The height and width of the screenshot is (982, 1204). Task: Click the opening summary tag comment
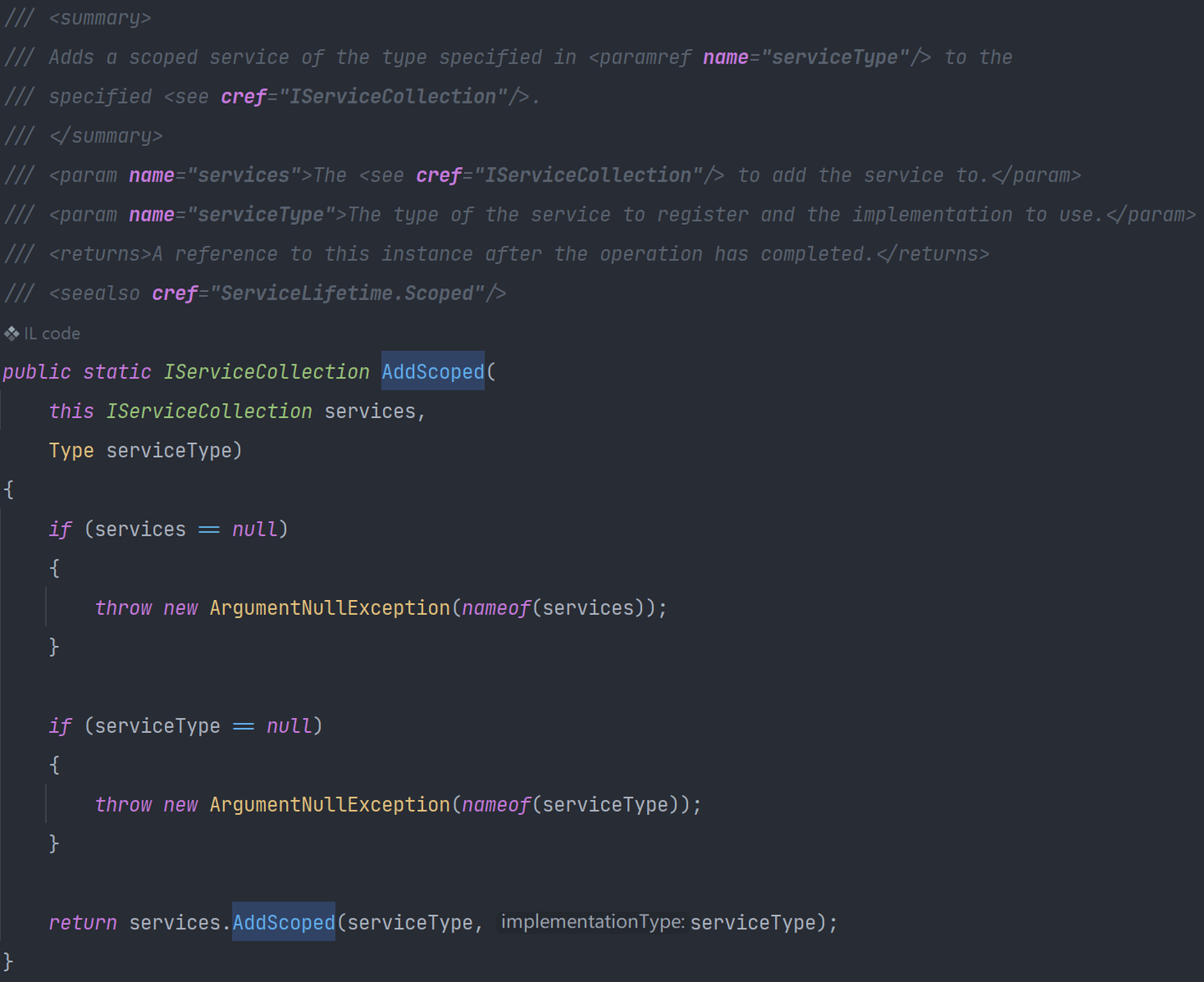[99, 18]
